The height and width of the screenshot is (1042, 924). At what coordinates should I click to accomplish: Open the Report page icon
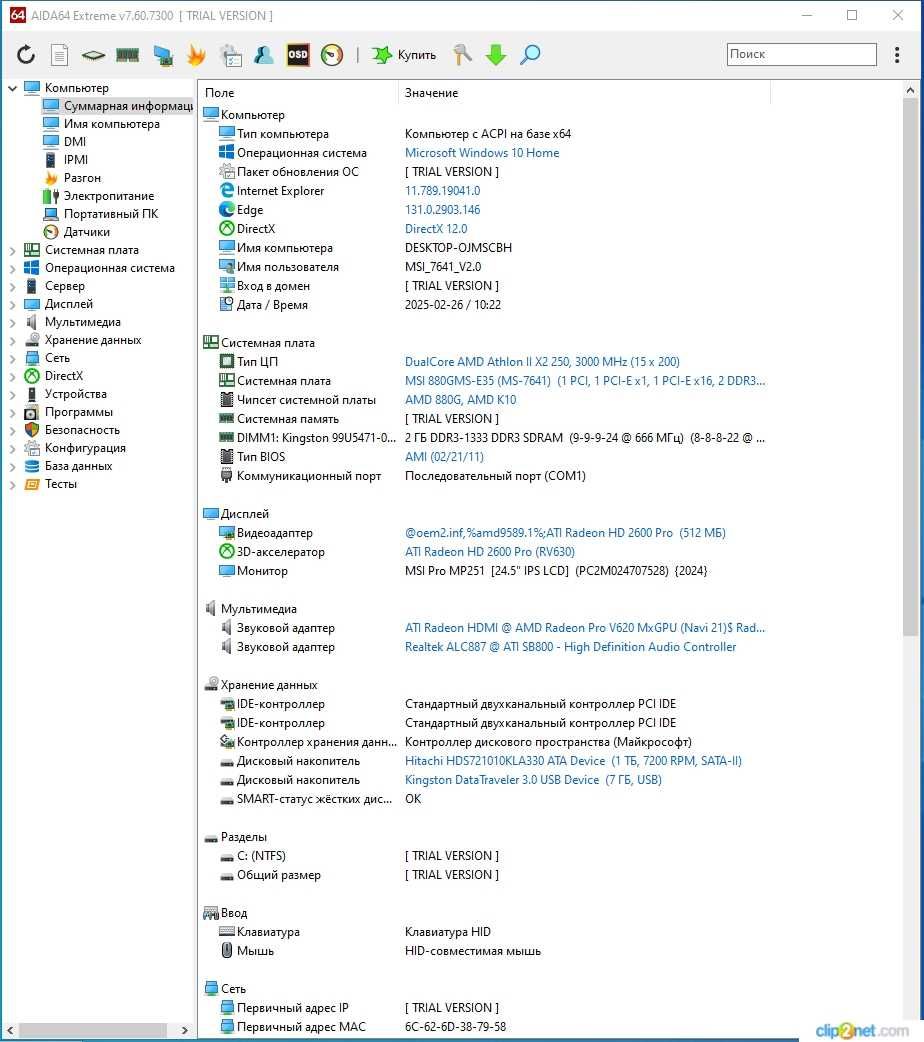(60, 54)
